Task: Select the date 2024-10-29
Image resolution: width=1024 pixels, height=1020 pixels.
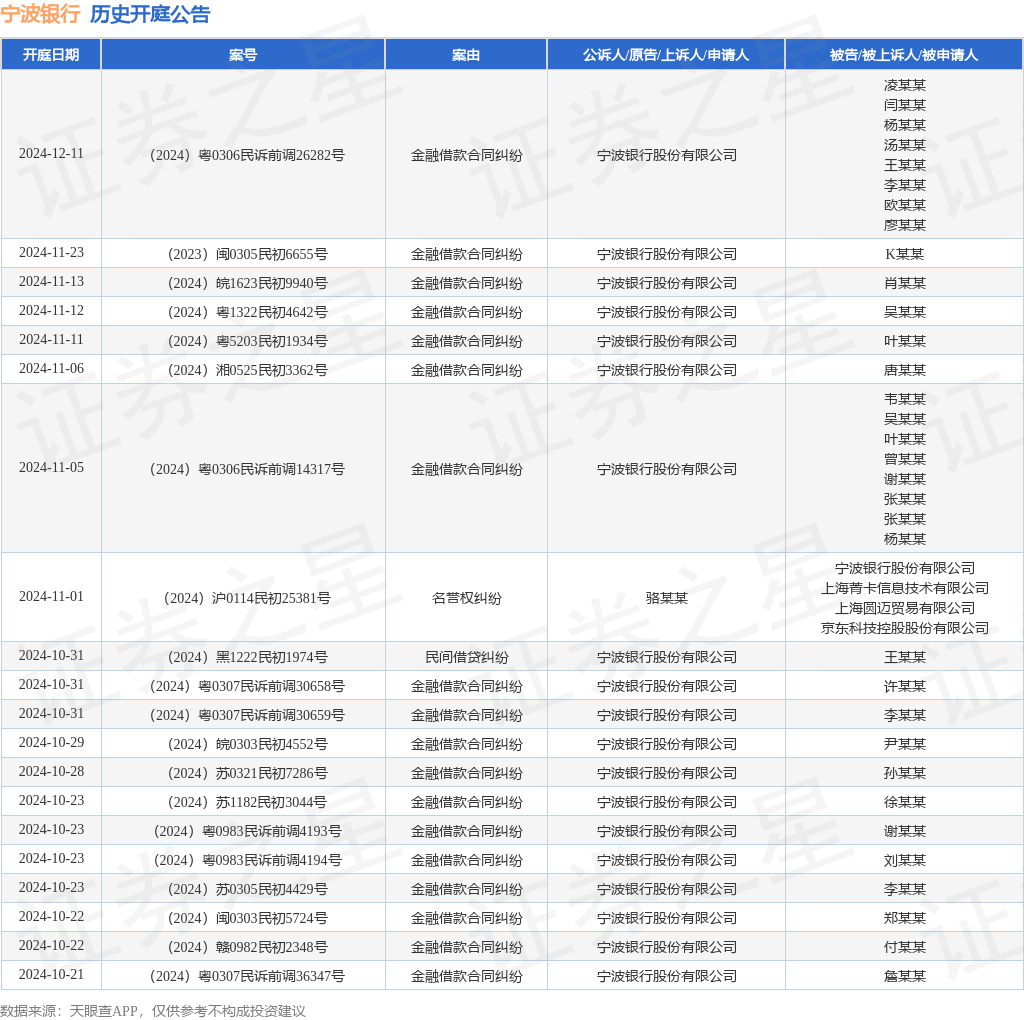Action: [51, 742]
